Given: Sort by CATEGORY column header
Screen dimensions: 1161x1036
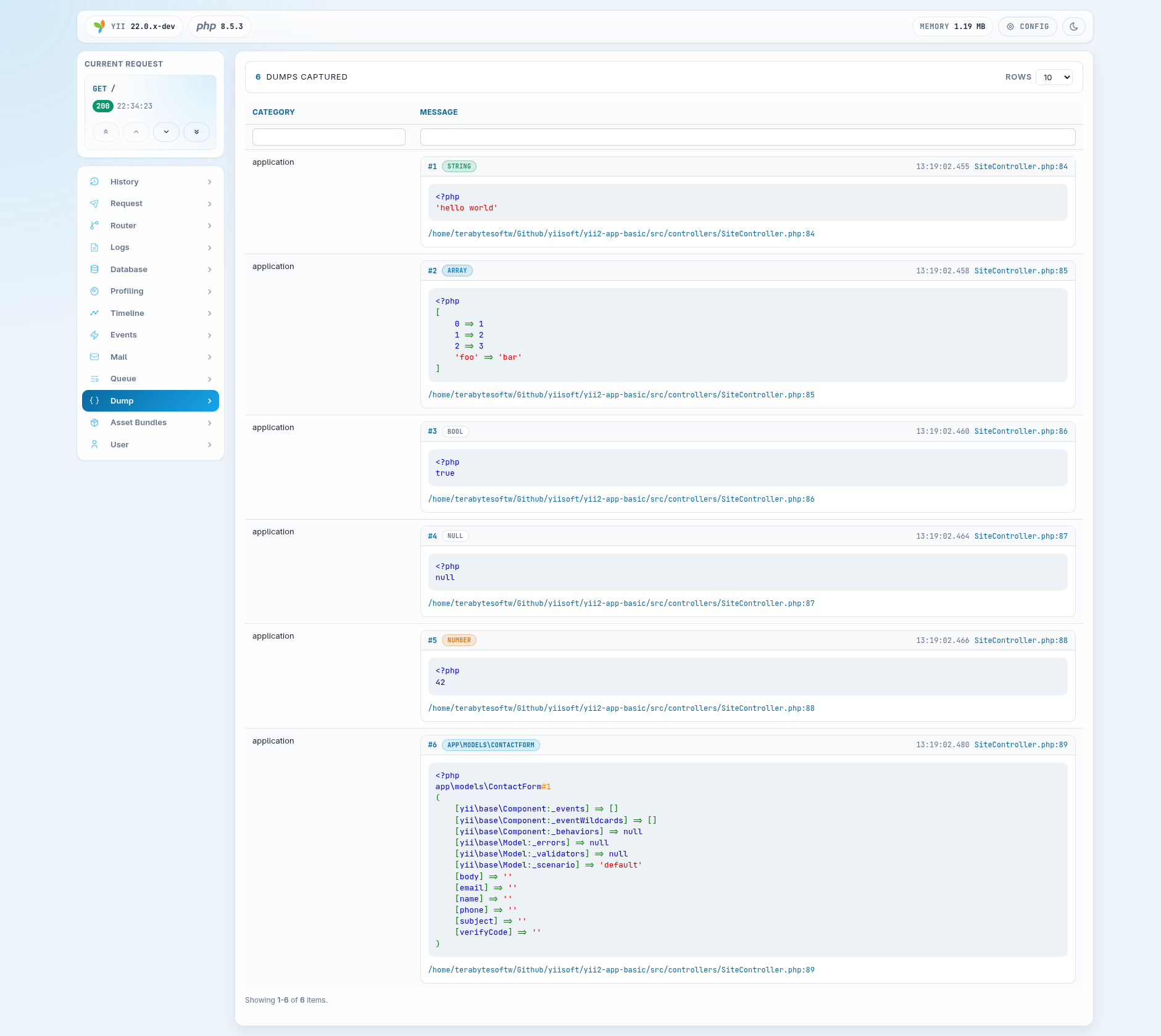Looking at the screenshot, I should (x=273, y=112).
